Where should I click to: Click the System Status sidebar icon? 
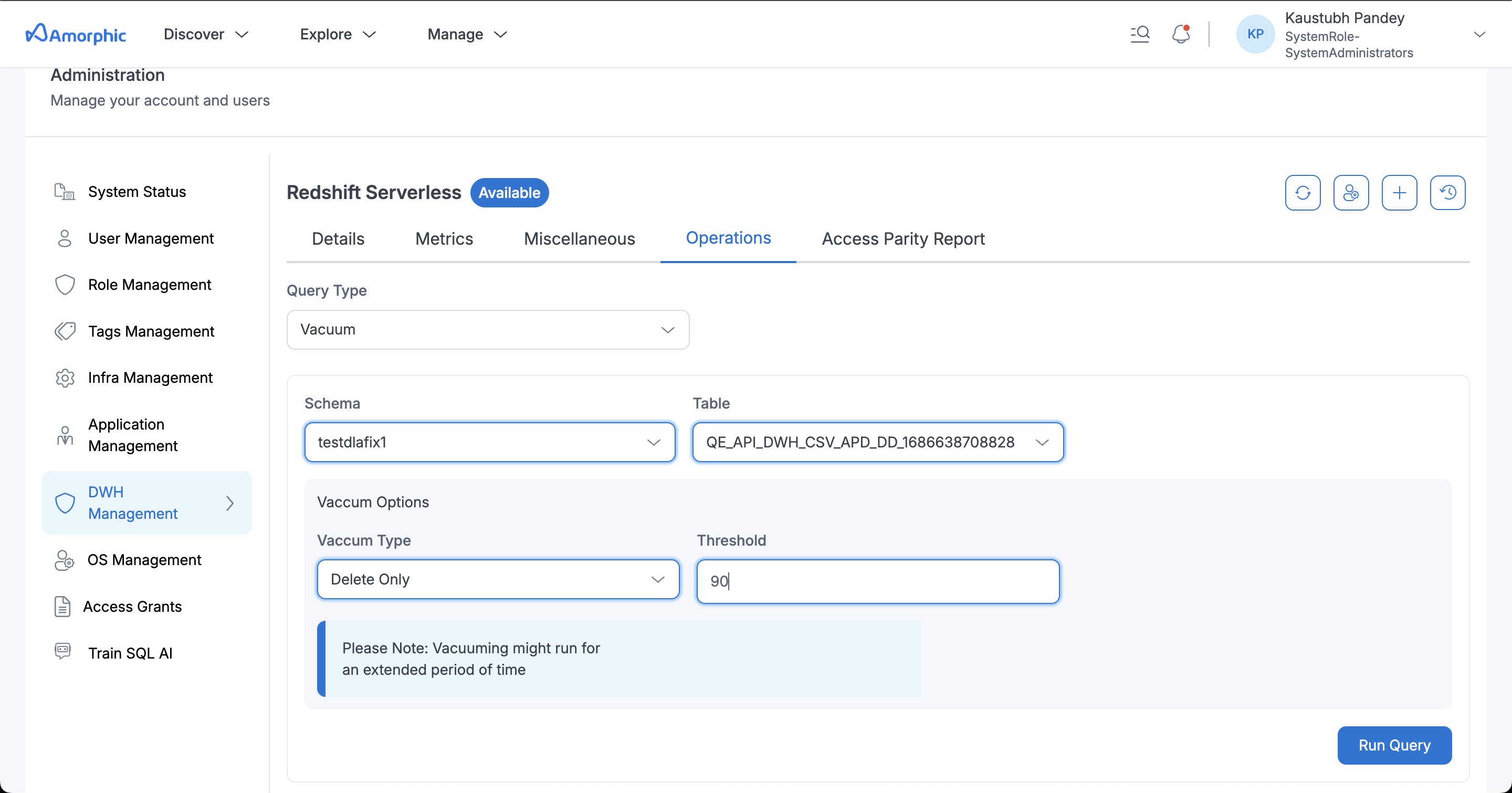click(65, 192)
